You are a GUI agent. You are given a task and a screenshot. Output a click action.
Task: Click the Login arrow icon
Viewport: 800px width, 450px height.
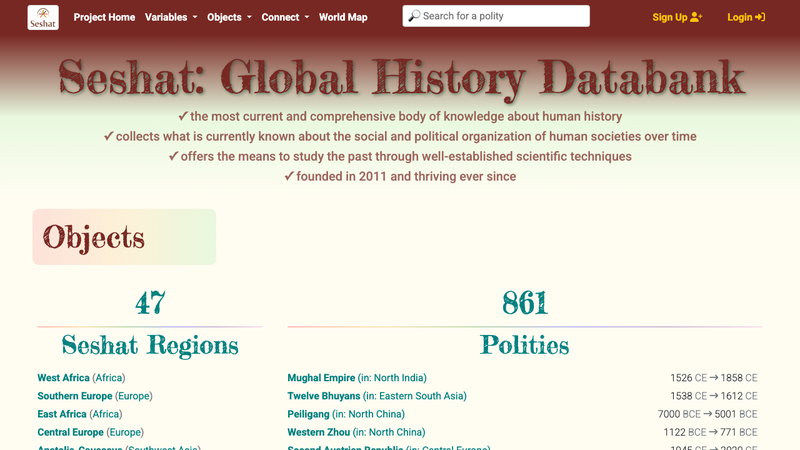coord(760,17)
